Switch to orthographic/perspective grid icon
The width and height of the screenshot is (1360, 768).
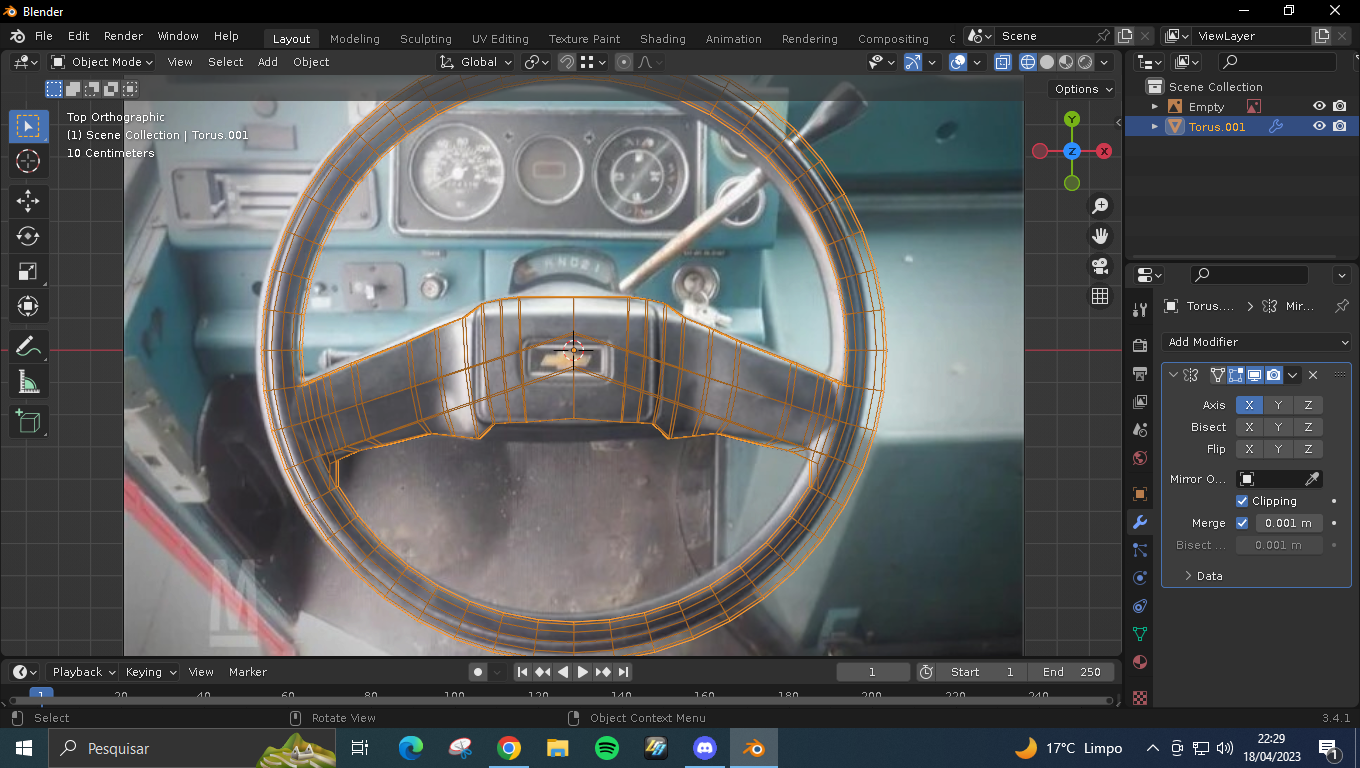click(x=1100, y=296)
